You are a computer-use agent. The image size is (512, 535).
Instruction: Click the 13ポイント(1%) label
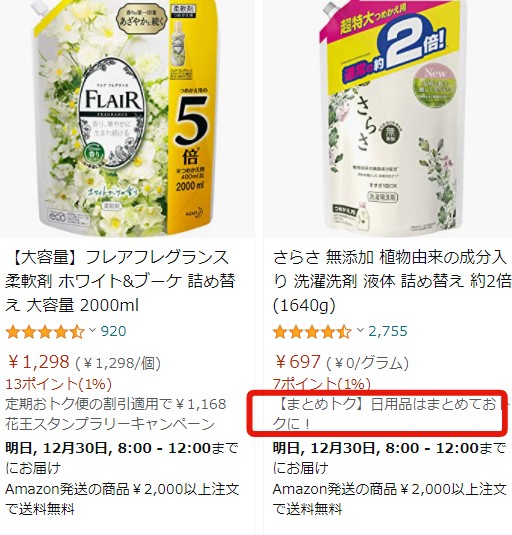[58, 384]
